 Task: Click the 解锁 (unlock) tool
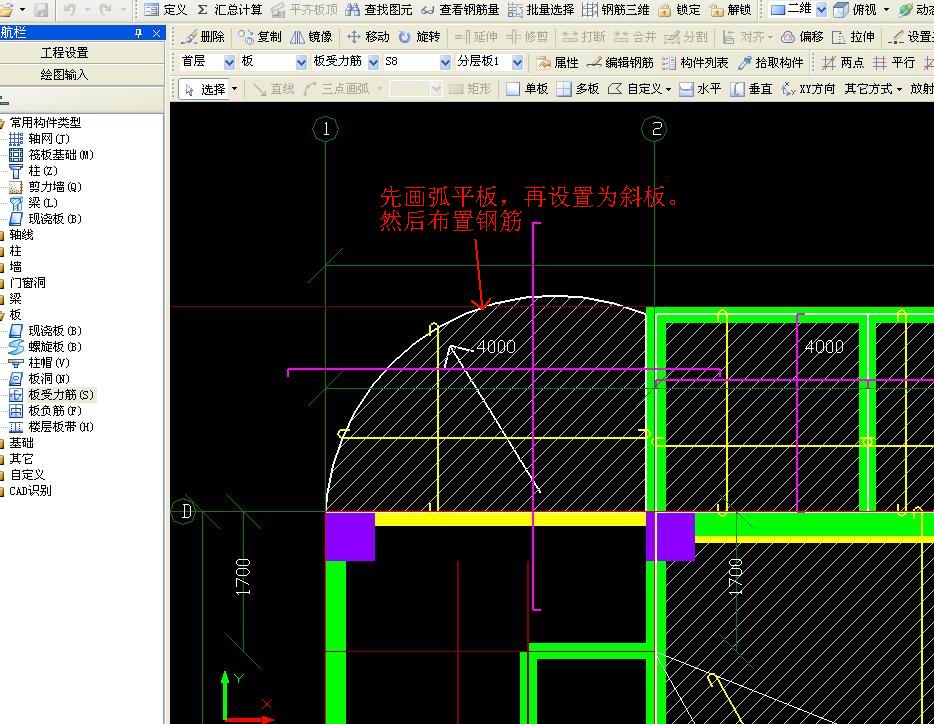click(731, 10)
